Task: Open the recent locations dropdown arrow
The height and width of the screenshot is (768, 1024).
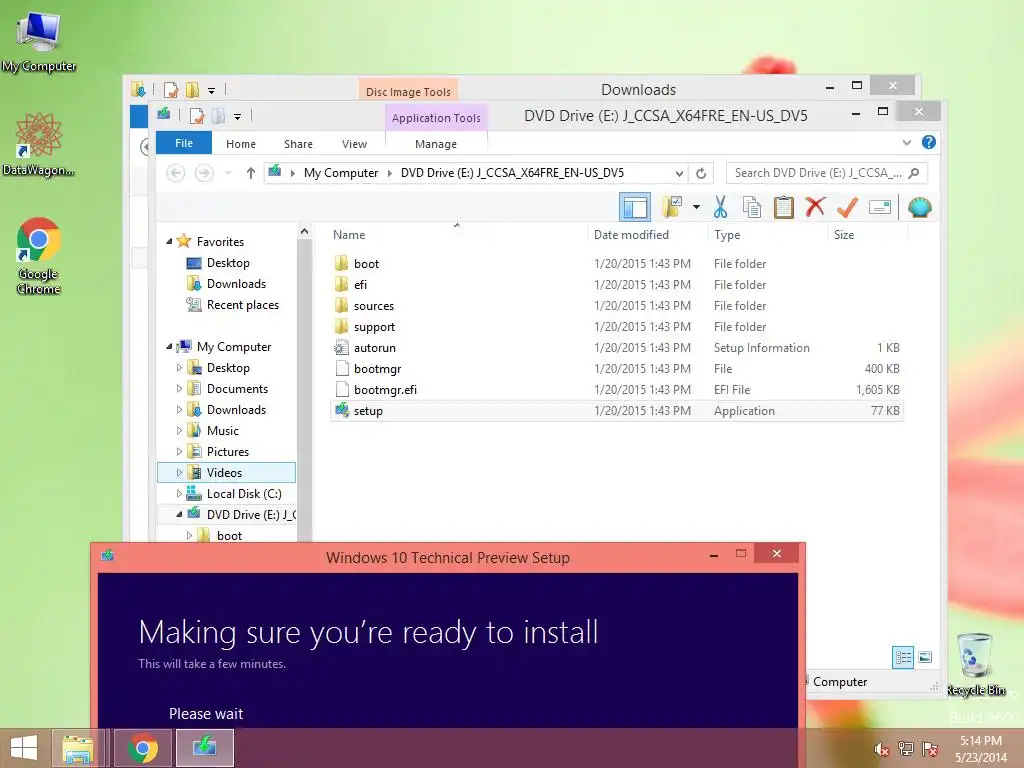Action: point(228,173)
